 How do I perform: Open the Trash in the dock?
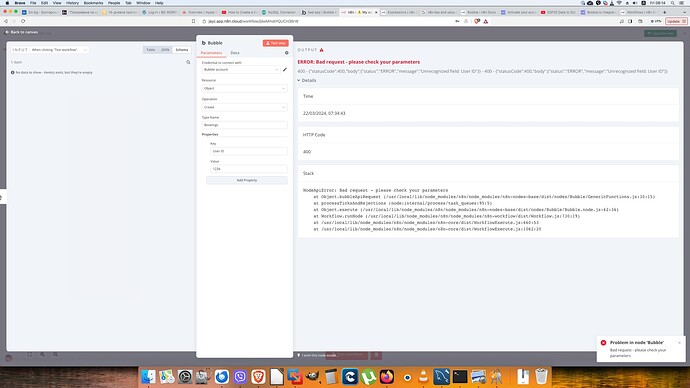point(541,377)
